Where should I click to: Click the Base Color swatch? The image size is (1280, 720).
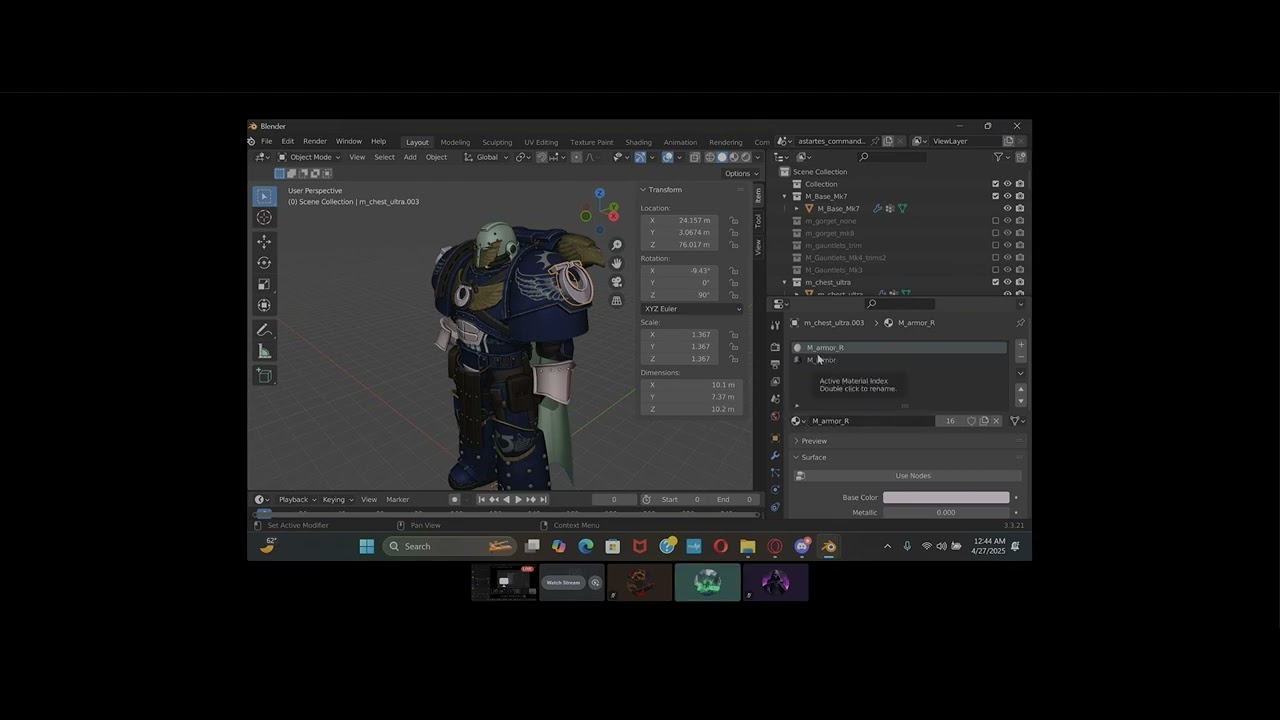point(946,497)
